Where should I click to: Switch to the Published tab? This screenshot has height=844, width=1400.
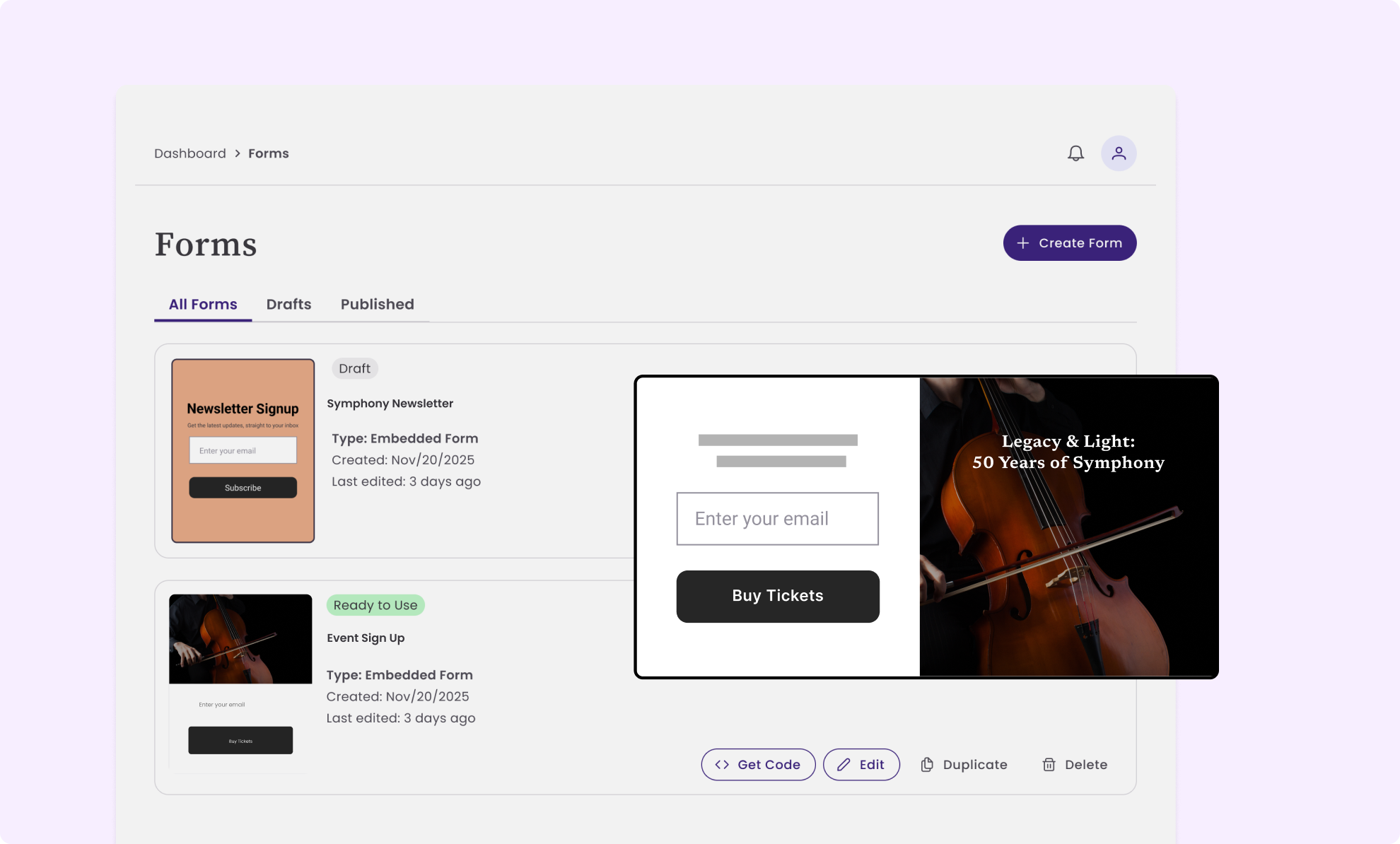click(377, 305)
